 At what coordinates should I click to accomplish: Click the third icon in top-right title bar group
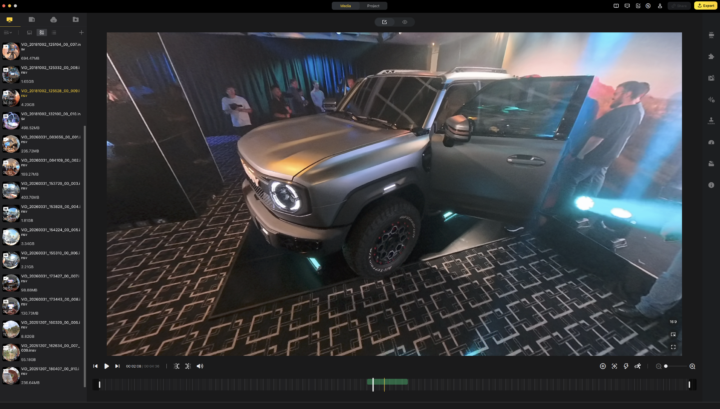click(638, 6)
